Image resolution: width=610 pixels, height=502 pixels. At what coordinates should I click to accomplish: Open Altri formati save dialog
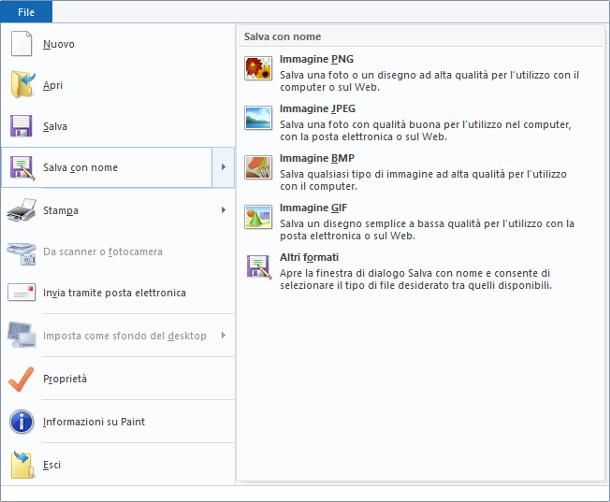tap(420, 271)
